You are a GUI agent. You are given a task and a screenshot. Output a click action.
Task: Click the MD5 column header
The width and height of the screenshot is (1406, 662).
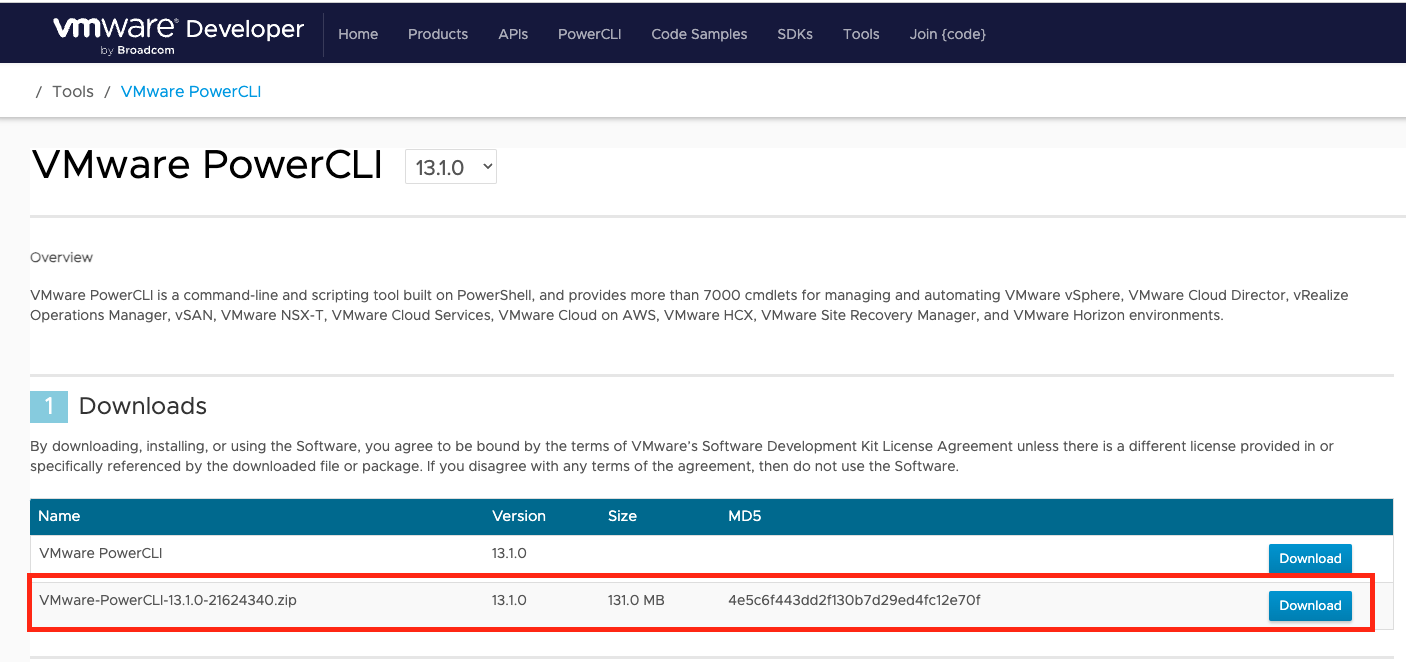(x=745, y=516)
